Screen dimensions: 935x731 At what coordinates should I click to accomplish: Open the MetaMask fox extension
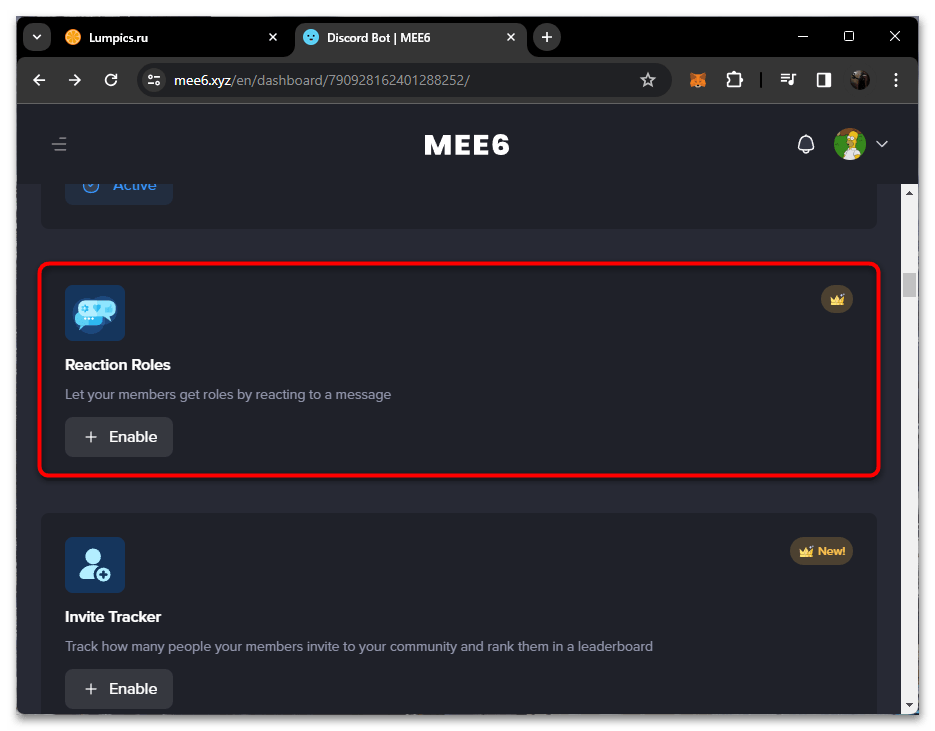[x=698, y=80]
